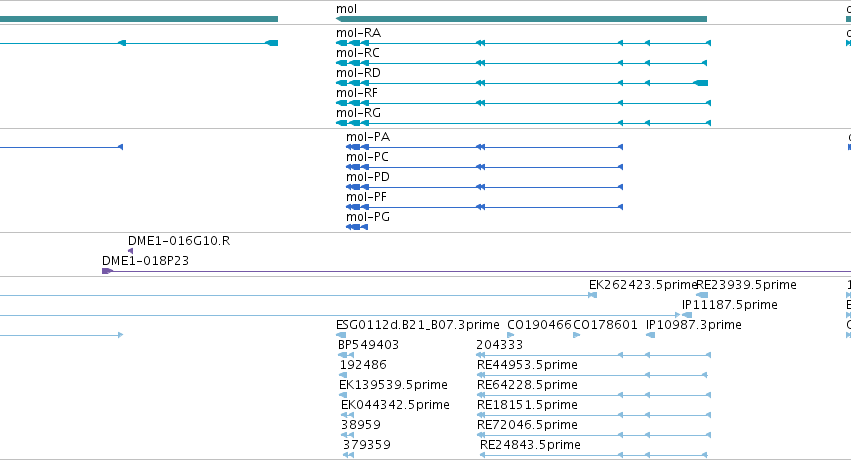The image size is (851, 460).
Task: Click the thick exon block ending mol-RD
Action: tap(701, 83)
